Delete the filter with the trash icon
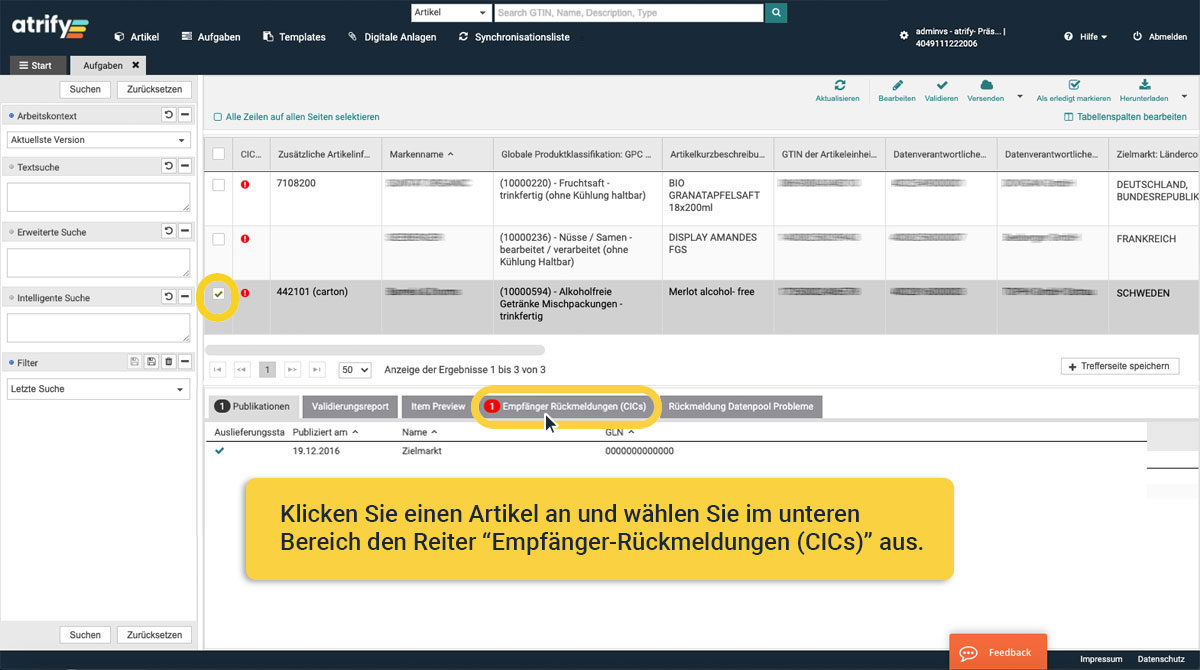Screen dimensions: 1200x670 click(x=169, y=362)
